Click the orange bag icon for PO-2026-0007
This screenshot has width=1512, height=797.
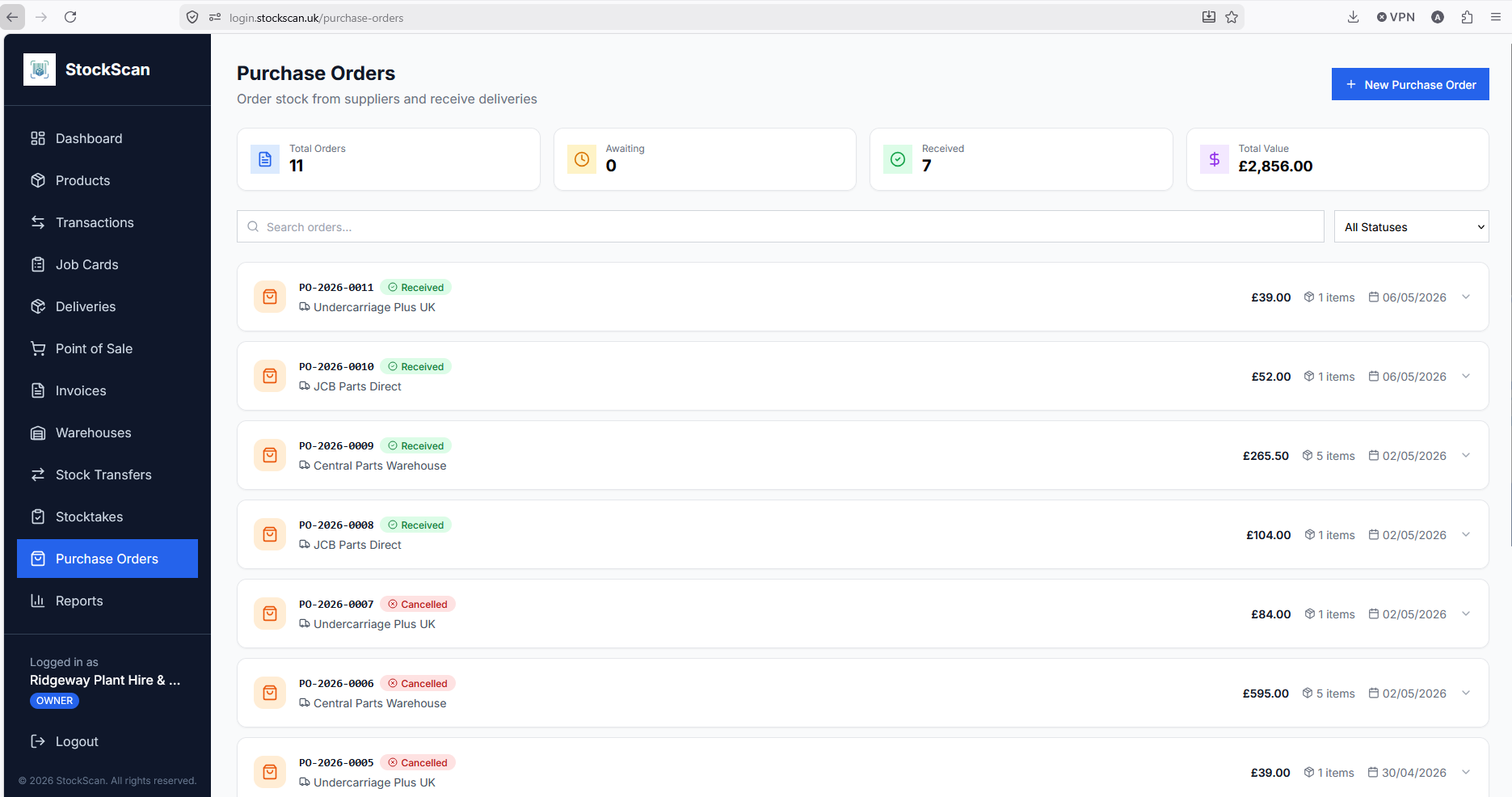point(270,614)
